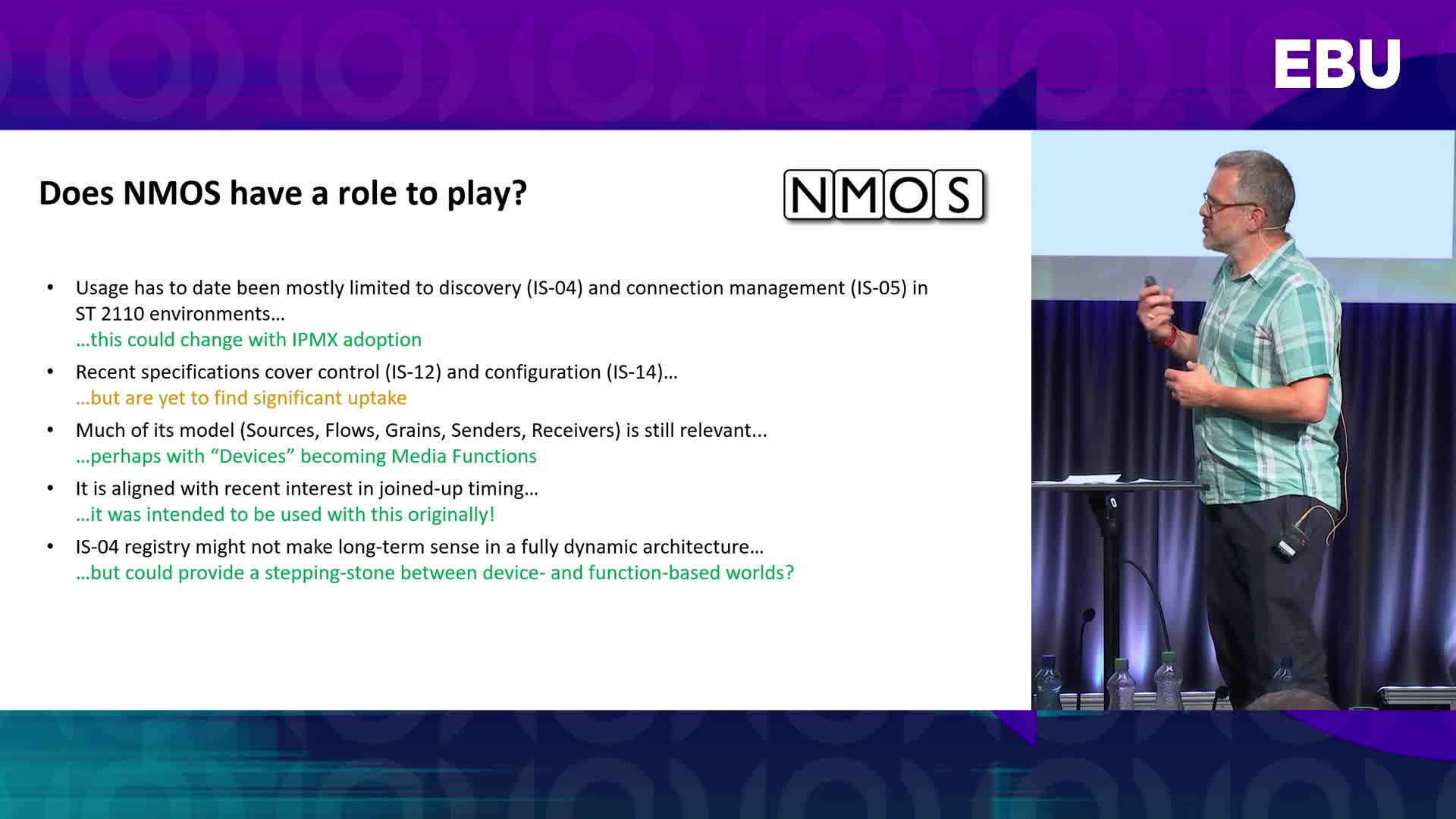Click 'Much of its model (Sources, Flows, Grains' line
The image size is (1456, 819).
pyautogui.click(x=422, y=431)
